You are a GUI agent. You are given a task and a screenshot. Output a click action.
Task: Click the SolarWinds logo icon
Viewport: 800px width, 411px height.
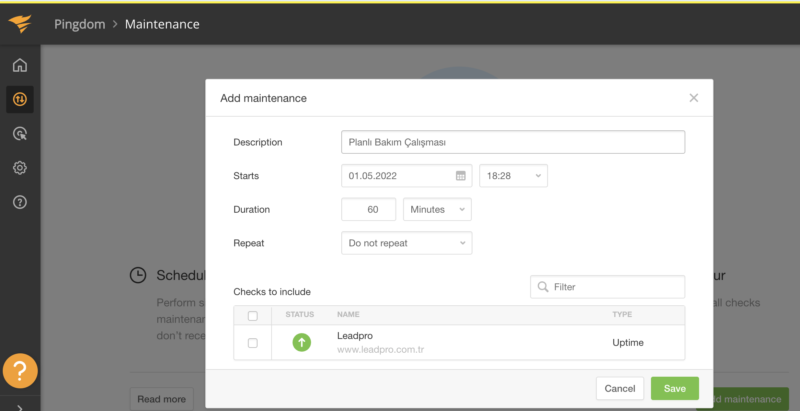click(20, 24)
